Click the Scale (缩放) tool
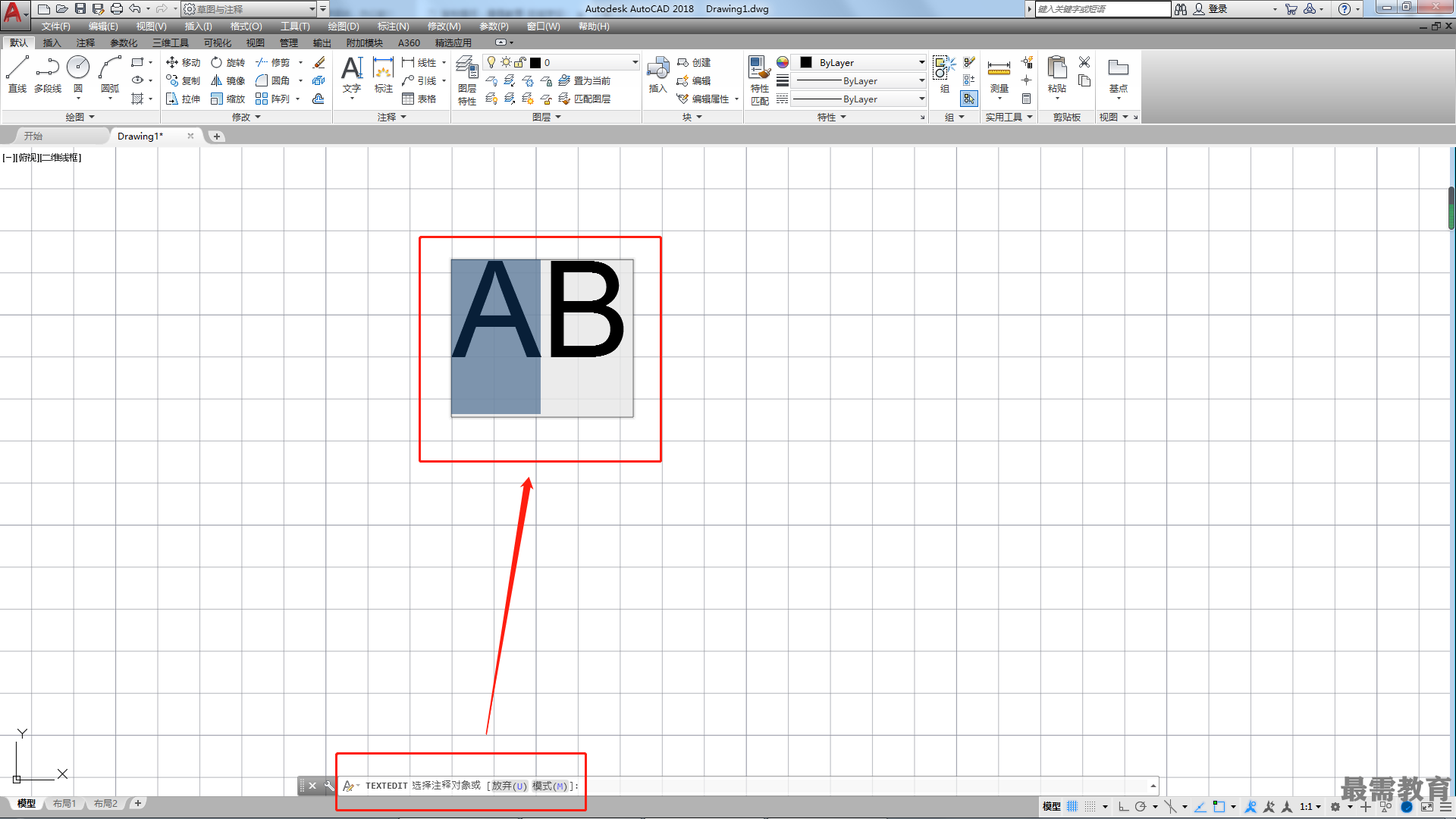This screenshot has width=1456, height=819. tap(227, 99)
